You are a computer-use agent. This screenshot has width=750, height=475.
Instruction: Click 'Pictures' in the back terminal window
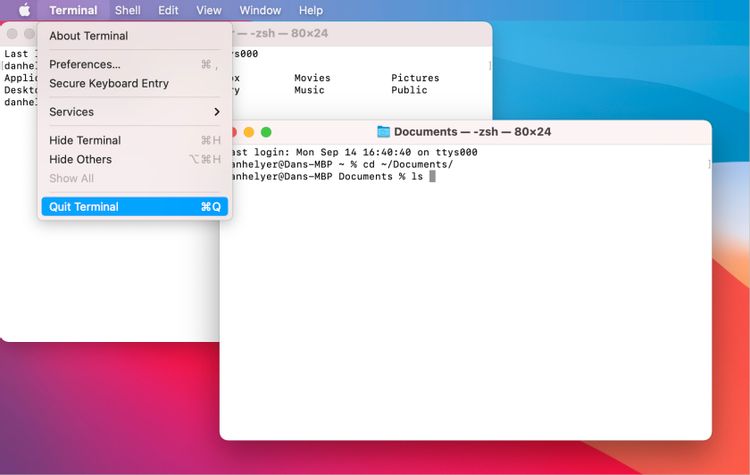coord(415,77)
